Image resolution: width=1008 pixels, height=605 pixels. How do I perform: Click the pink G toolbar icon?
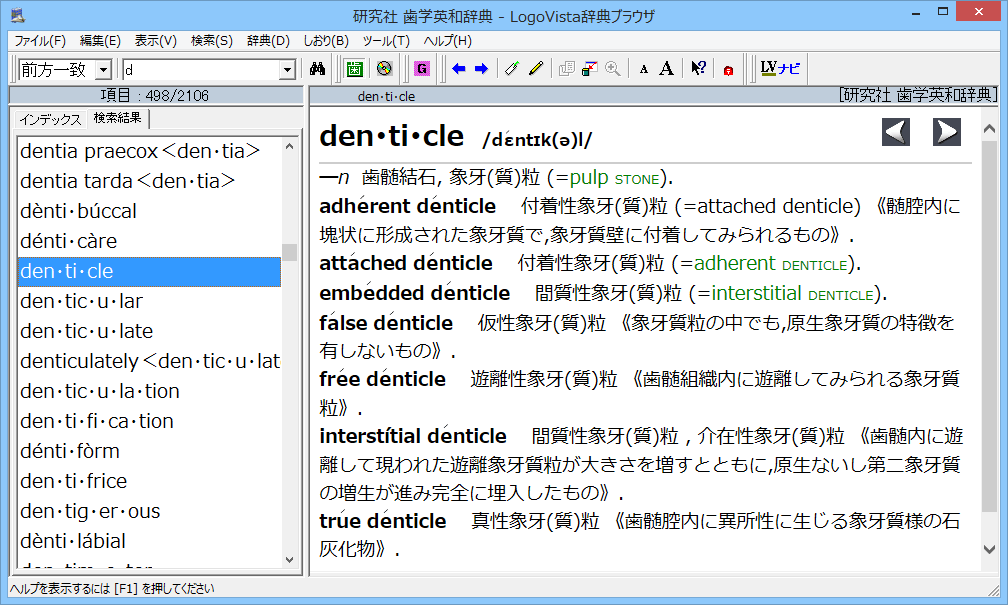(x=422, y=69)
